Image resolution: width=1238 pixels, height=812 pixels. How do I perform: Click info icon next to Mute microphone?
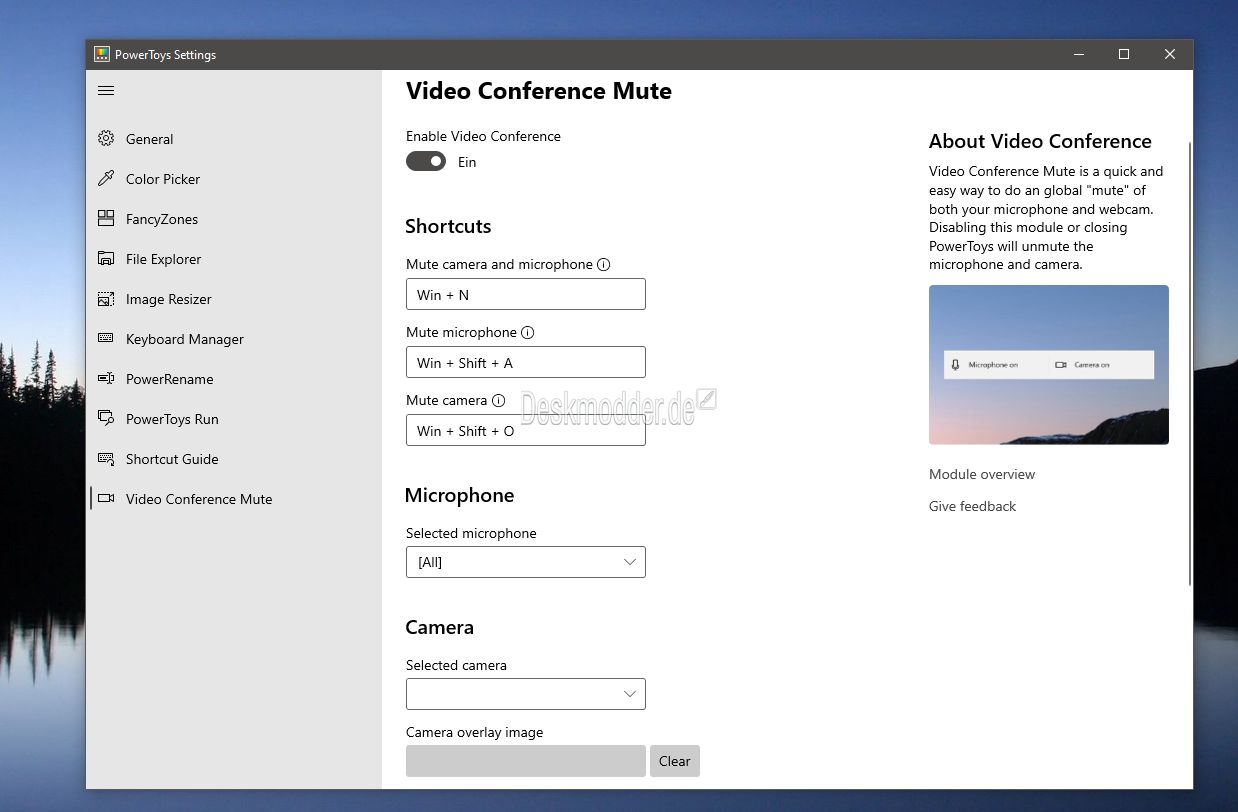pos(528,333)
